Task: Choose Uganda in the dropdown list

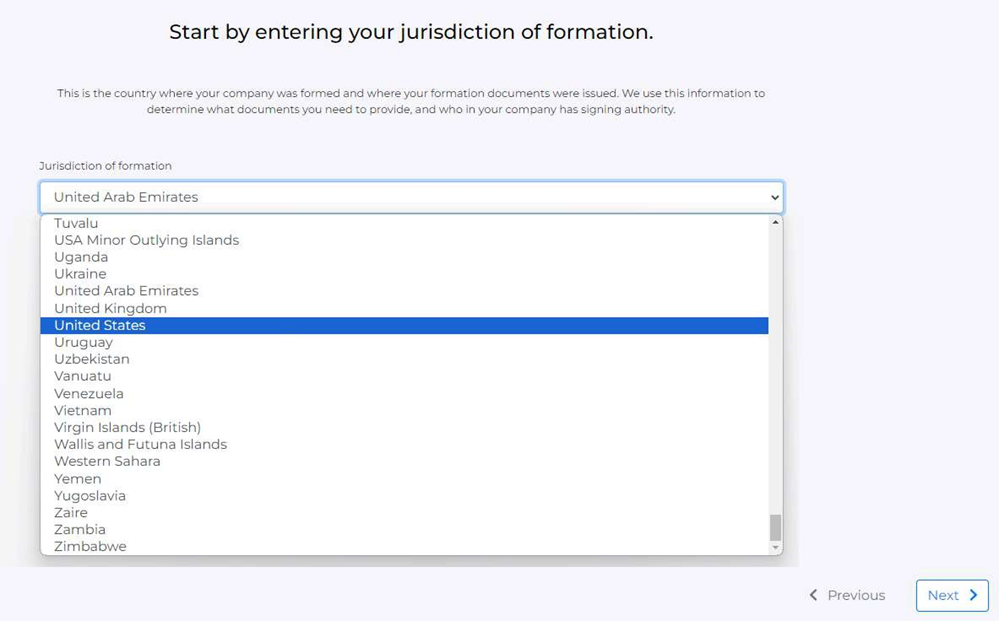Action: click(x=404, y=257)
